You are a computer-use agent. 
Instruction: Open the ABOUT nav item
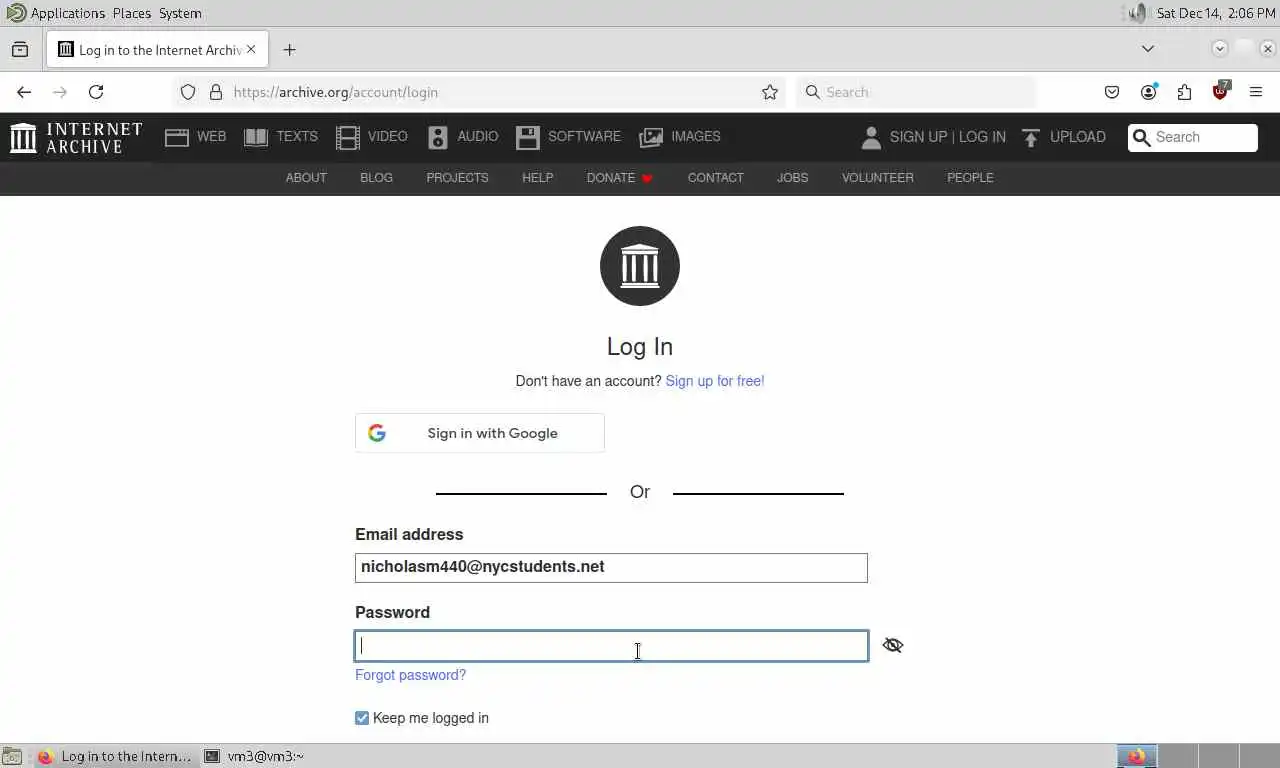coord(306,178)
